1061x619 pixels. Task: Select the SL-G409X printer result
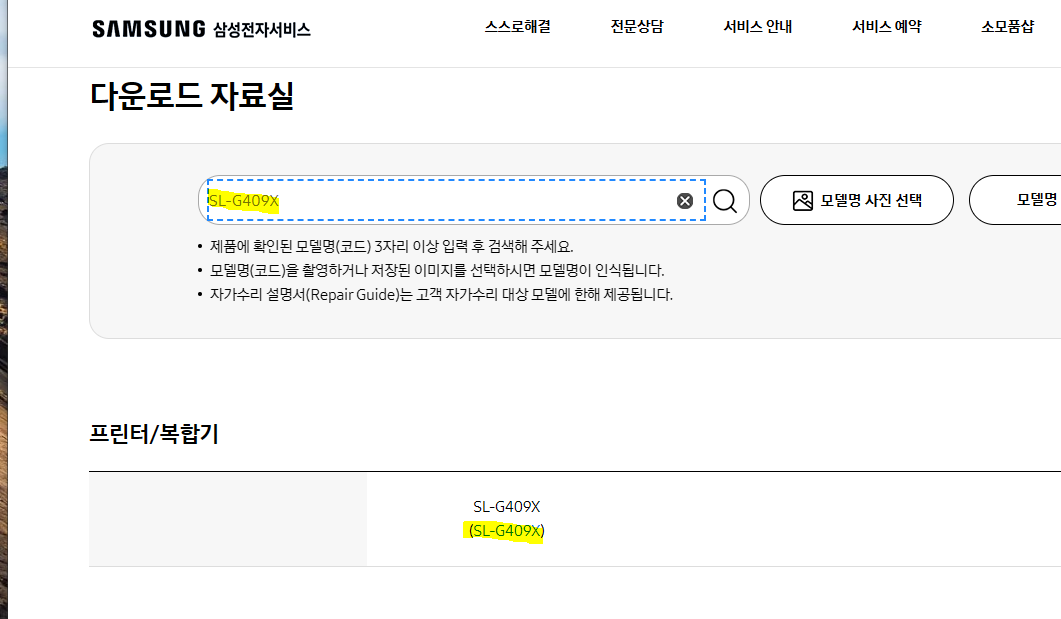507,507
